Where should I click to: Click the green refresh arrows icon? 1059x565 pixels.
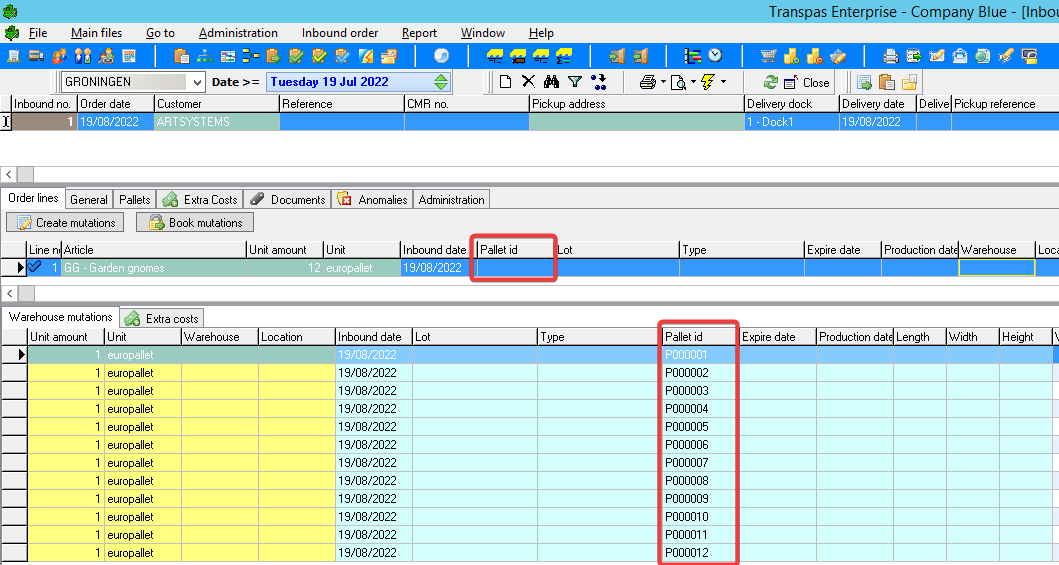point(769,82)
